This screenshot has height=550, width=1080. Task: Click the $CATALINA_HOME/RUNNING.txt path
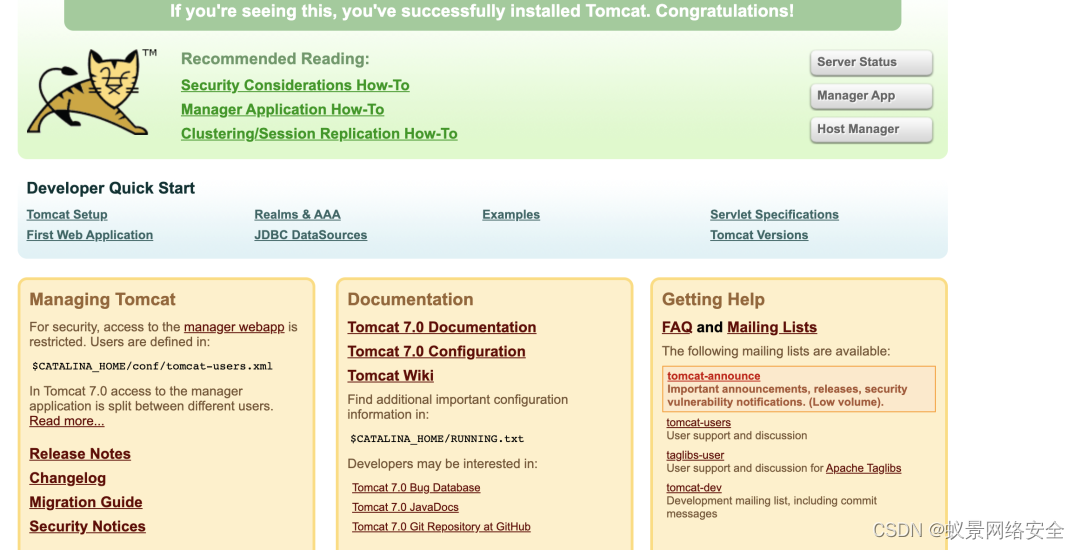(x=437, y=438)
